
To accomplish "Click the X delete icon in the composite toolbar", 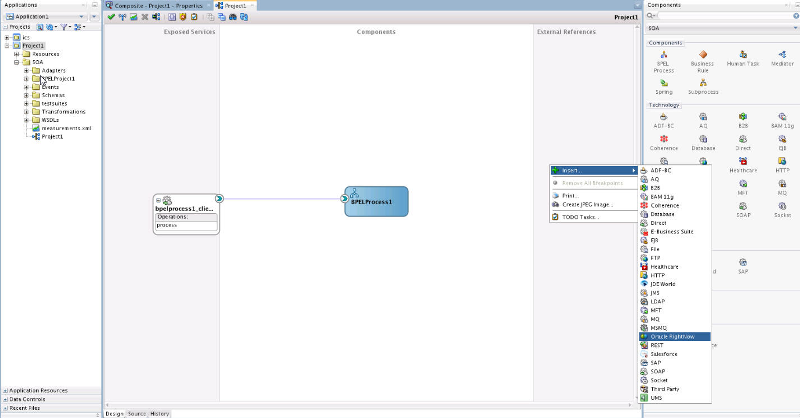I will (x=145, y=17).
